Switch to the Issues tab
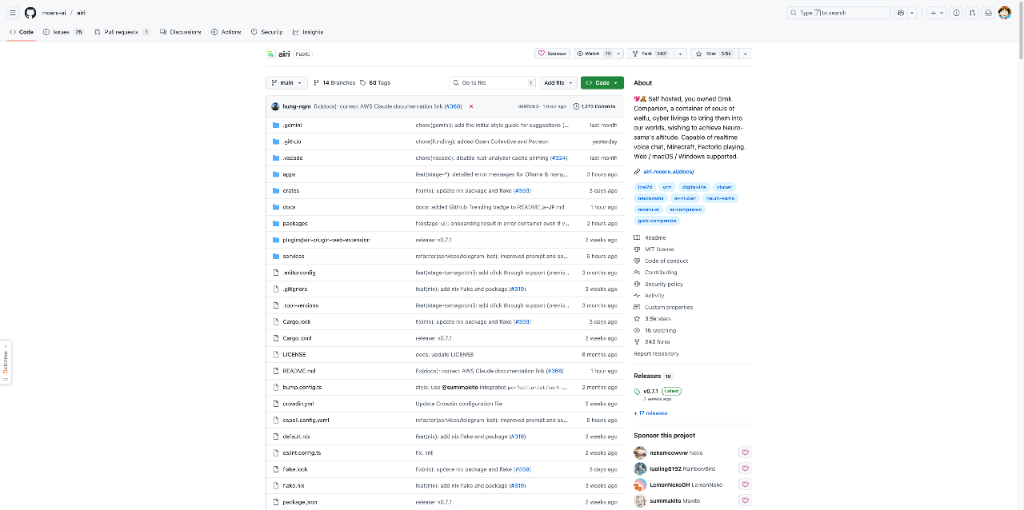The height and width of the screenshot is (510, 1024). 63,32
